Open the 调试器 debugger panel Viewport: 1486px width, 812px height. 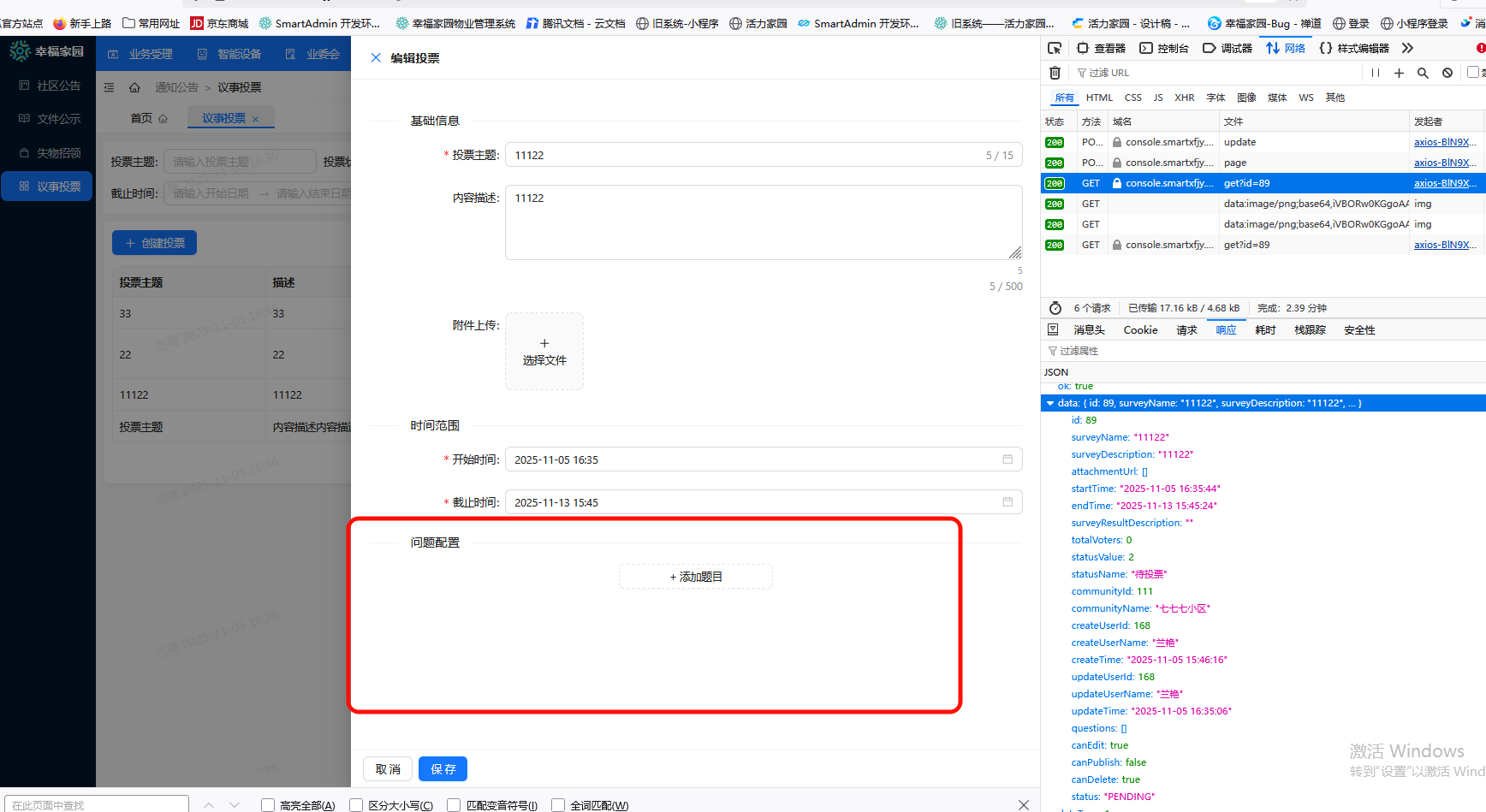pyautogui.click(x=1227, y=48)
